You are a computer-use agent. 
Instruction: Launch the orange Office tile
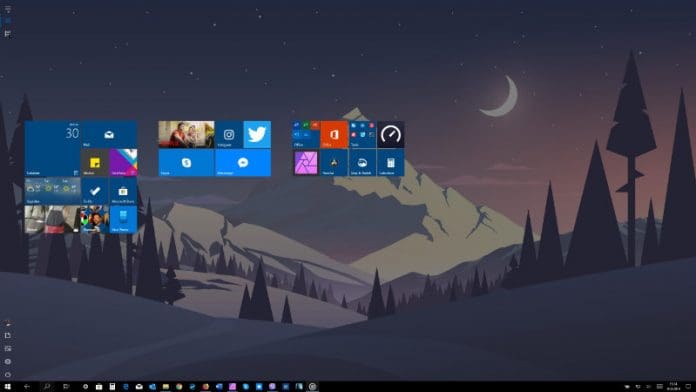334,135
